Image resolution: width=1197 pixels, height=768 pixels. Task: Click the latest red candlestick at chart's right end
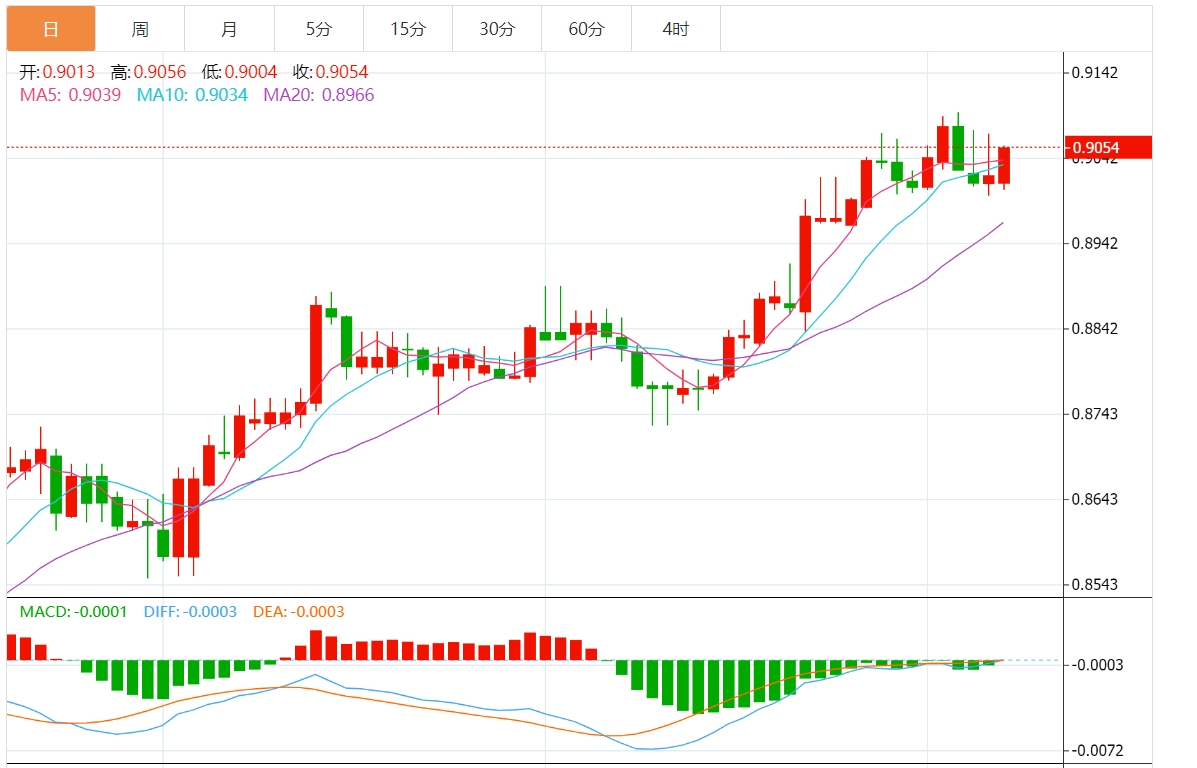[1004, 165]
